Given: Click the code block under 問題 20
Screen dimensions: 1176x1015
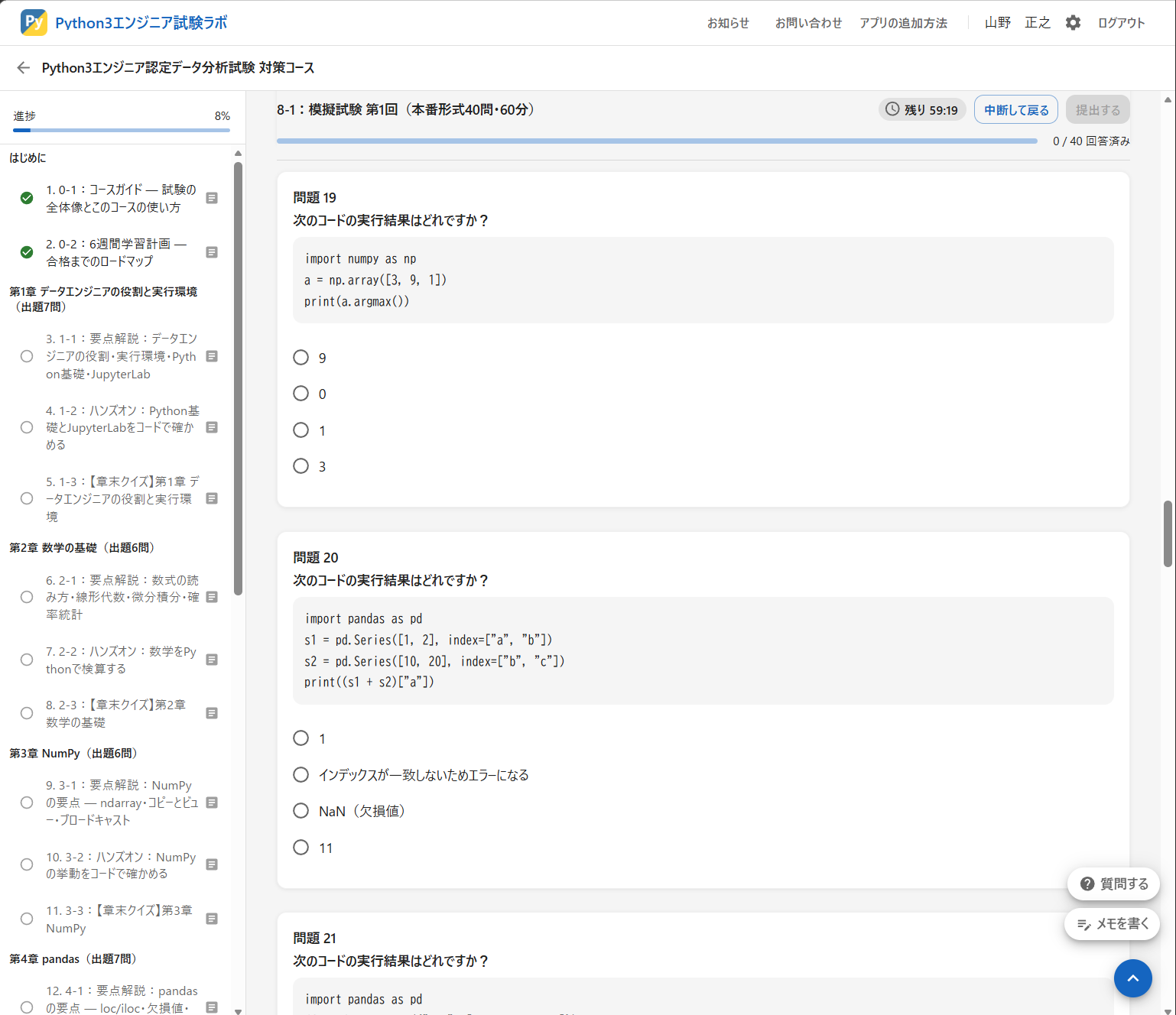Looking at the screenshot, I should [x=703, y=650].
